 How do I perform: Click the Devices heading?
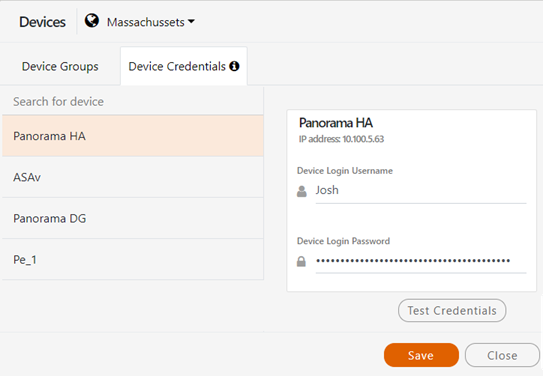(x=42, y=22)
